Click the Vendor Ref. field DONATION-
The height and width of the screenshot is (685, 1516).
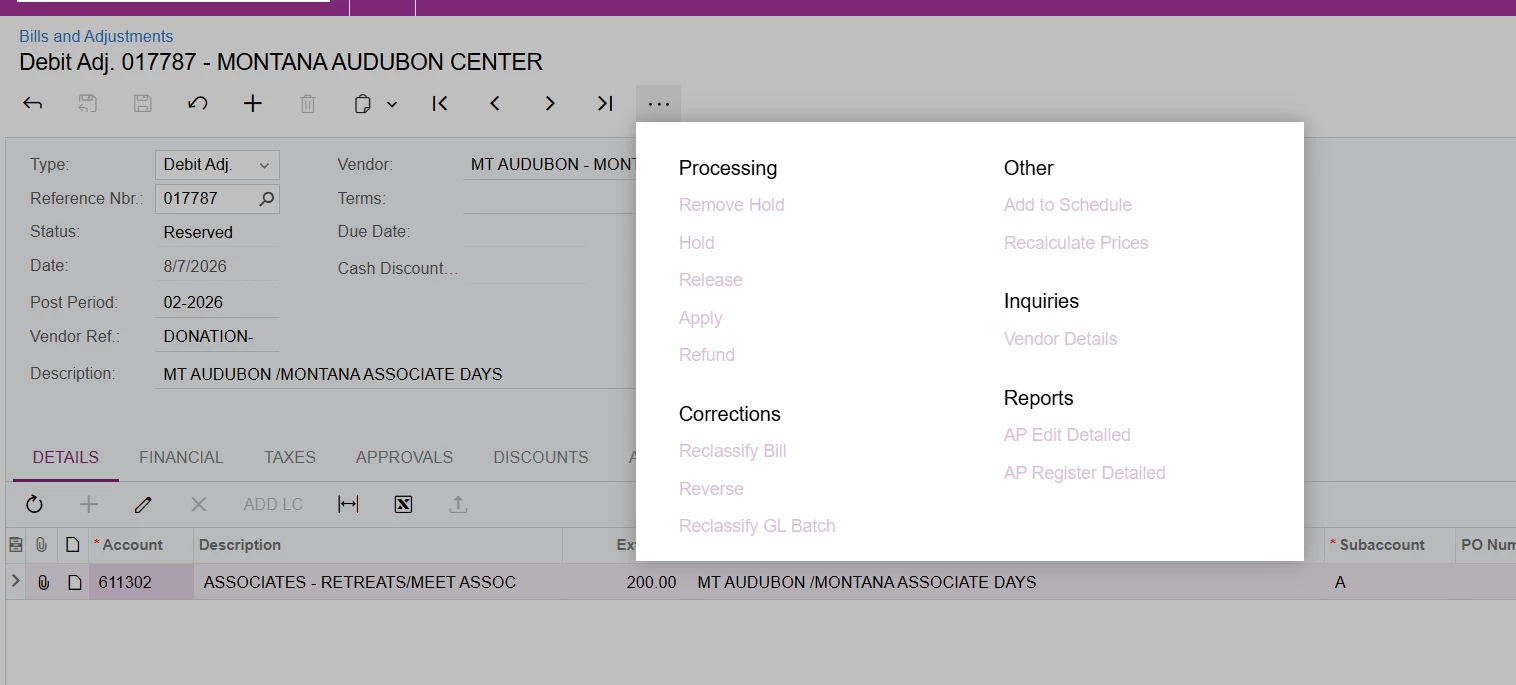(216, 337)
